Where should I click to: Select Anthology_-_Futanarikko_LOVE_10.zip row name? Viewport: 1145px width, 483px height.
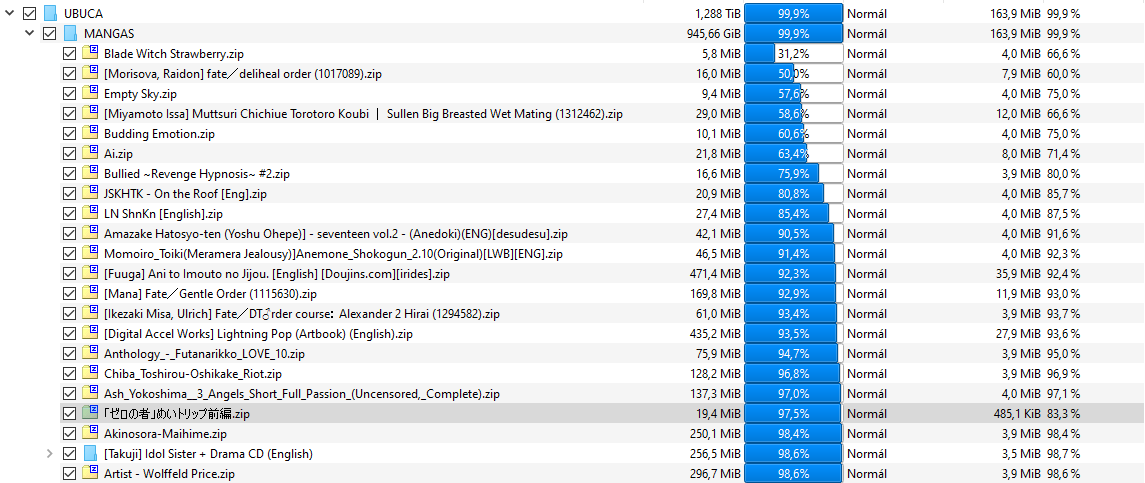pyautogui.click(x=204, y=354)
